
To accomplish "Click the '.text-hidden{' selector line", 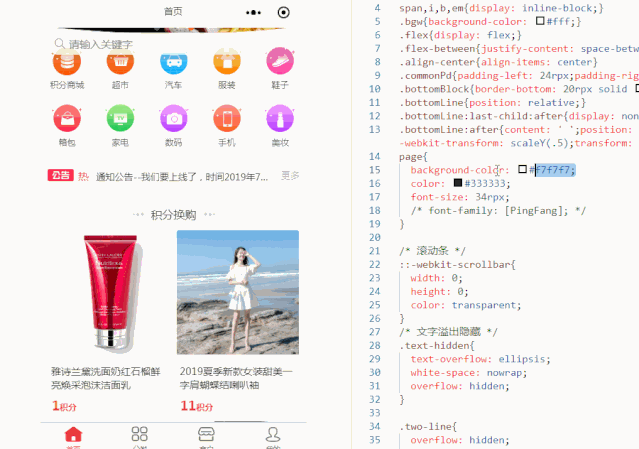I will (437, 346).
